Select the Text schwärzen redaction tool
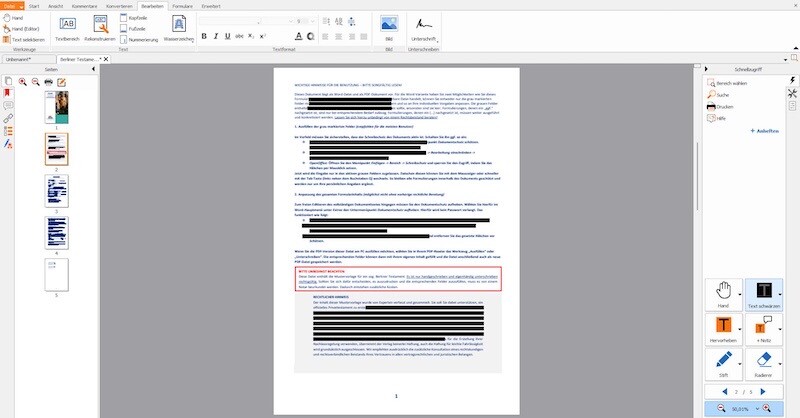800x418 pixels. point(763,294)
